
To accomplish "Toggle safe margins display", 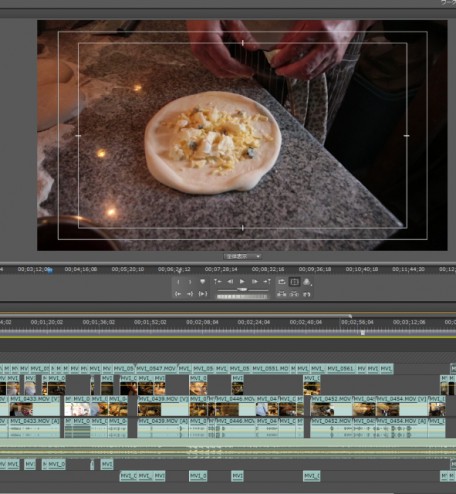I will click(x=294, y=282).
